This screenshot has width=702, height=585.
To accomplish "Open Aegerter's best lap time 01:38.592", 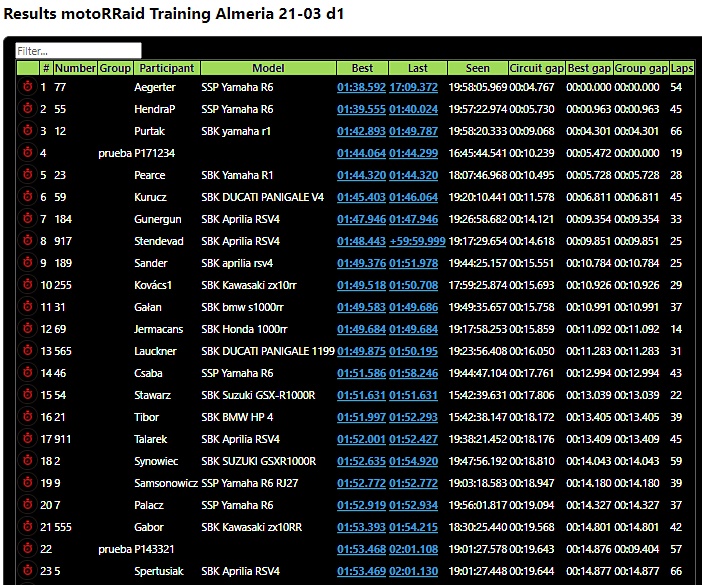I will pos(361,87).
